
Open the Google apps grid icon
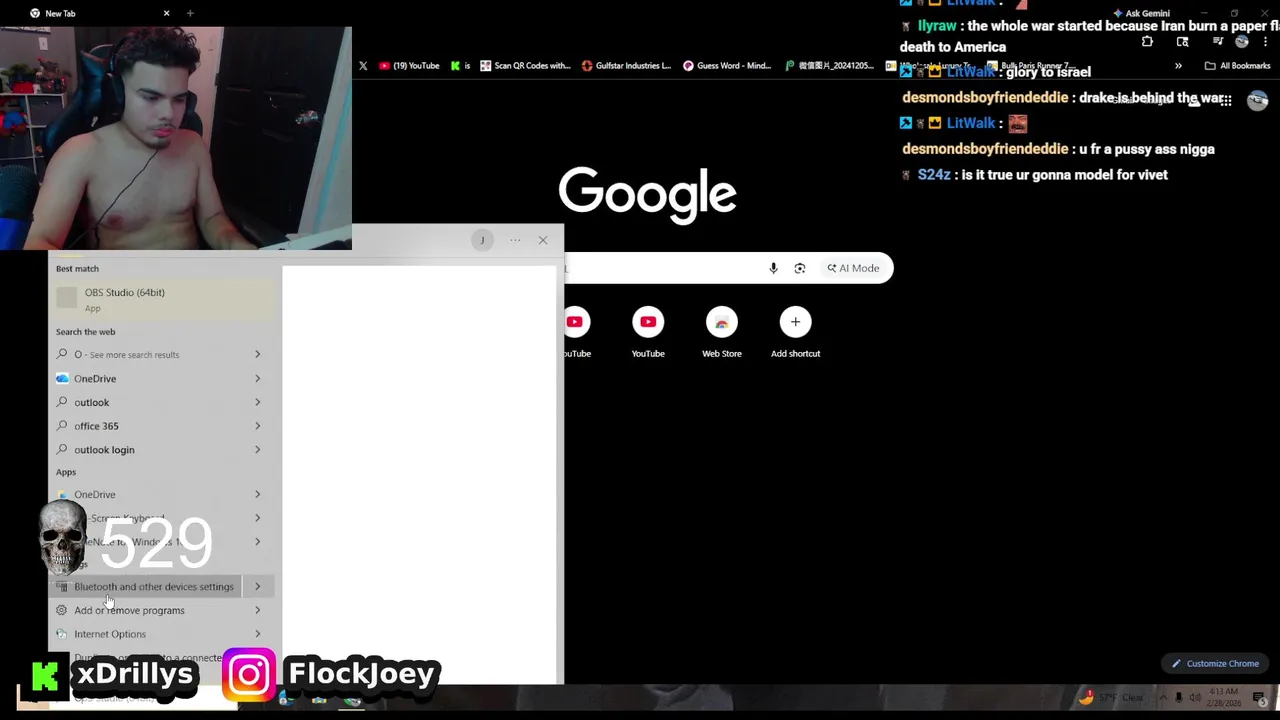pos(1226,100)
